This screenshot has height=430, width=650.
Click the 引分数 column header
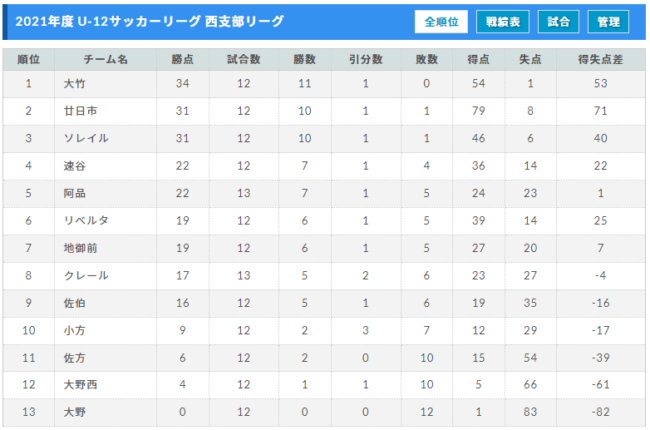[x=365, y=59]
